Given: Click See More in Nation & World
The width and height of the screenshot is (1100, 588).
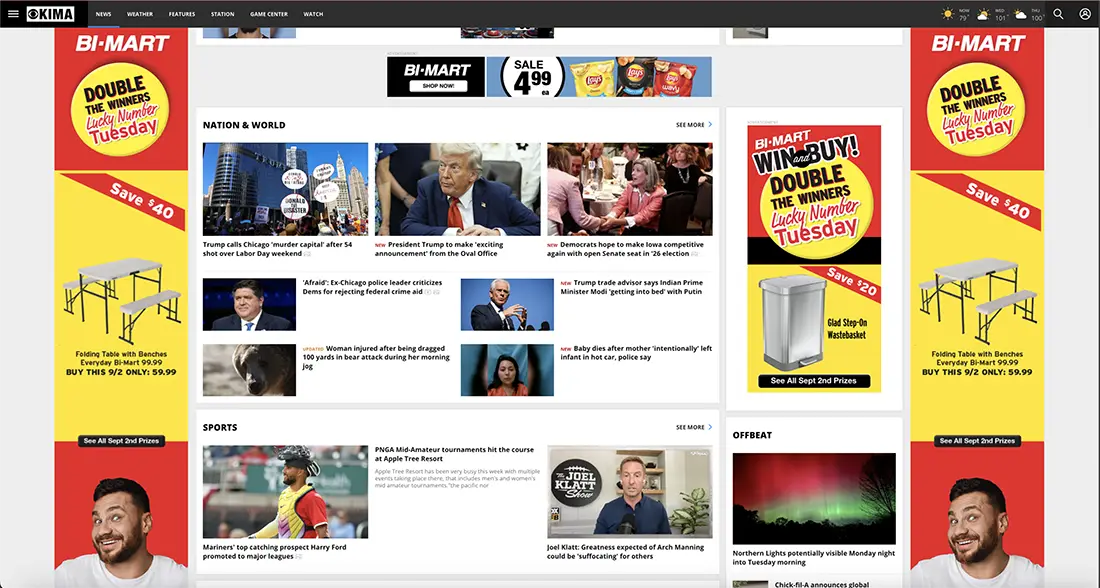Looking at the screenshot, I should pyautogui.click(x=690, y=125).
